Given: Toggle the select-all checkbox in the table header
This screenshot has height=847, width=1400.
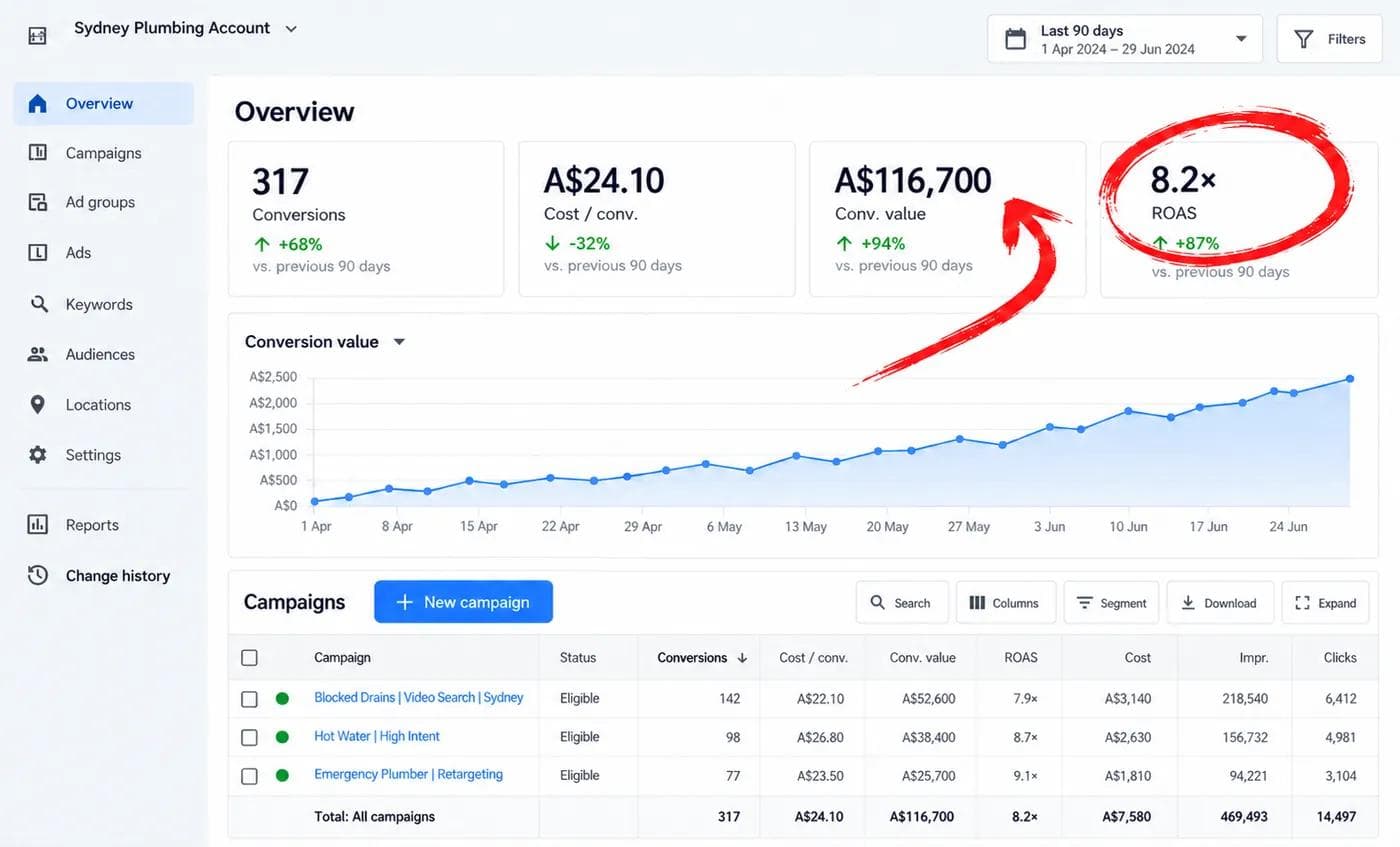Looking at the screenshot, I should click(x=249, y=658).
